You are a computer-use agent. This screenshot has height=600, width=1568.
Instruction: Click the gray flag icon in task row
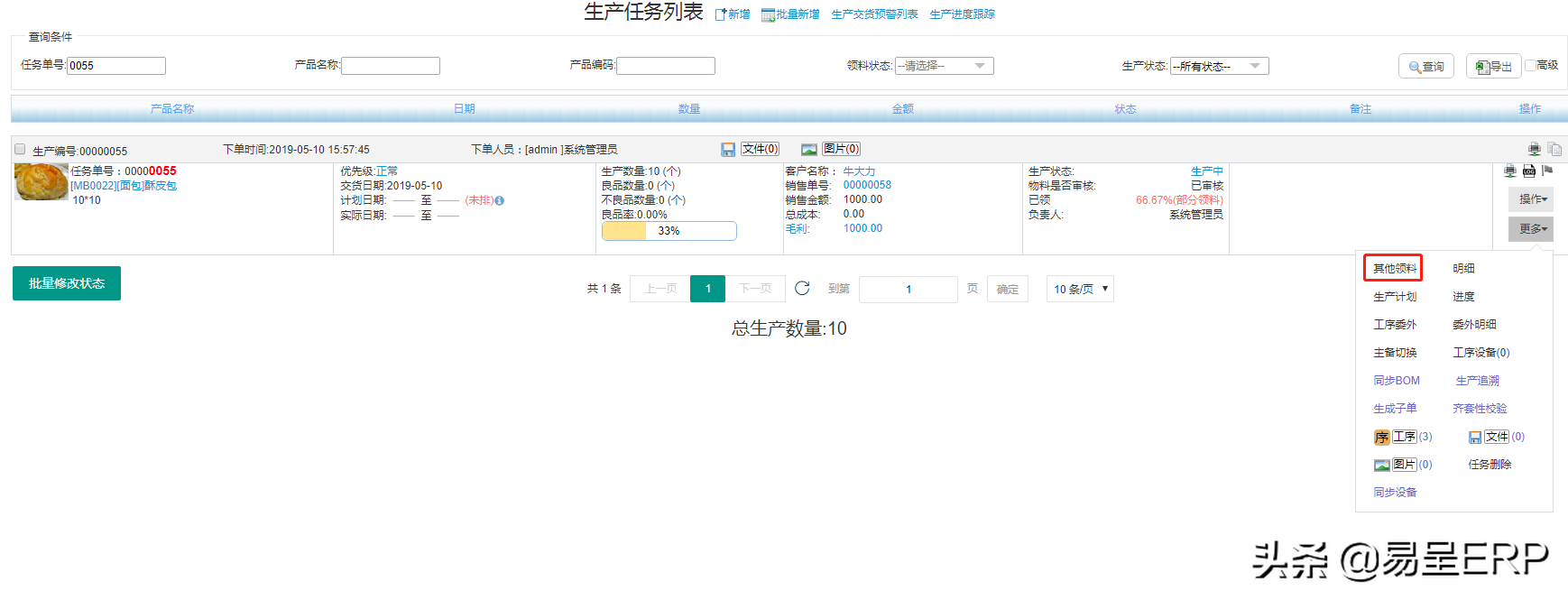click(1547, 171)
